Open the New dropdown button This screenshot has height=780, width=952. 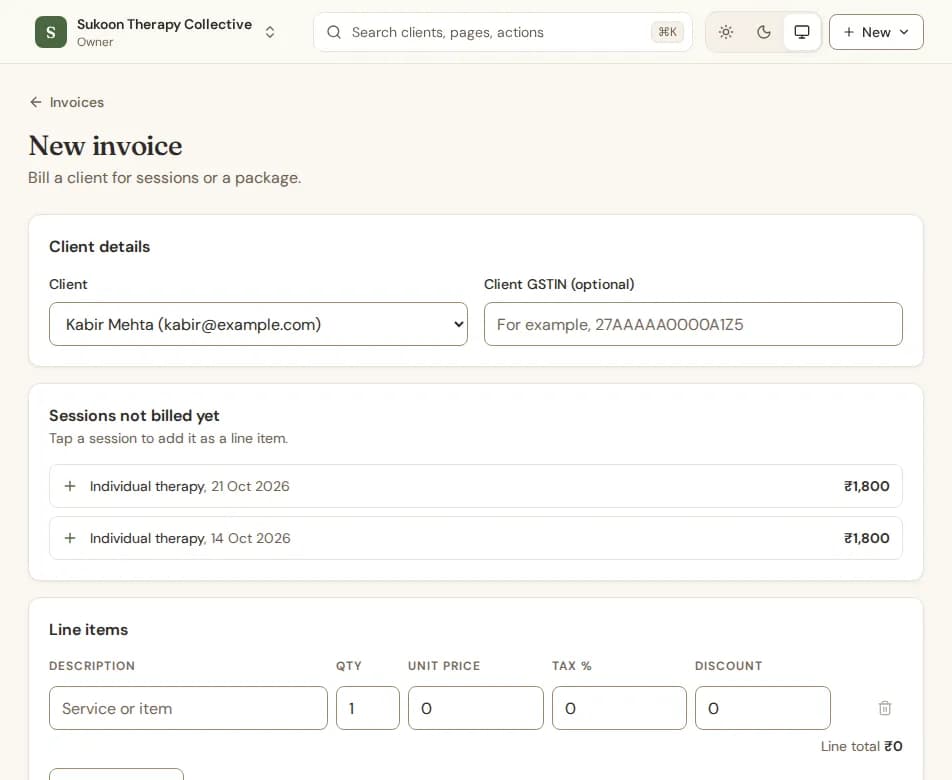[876, 32]
